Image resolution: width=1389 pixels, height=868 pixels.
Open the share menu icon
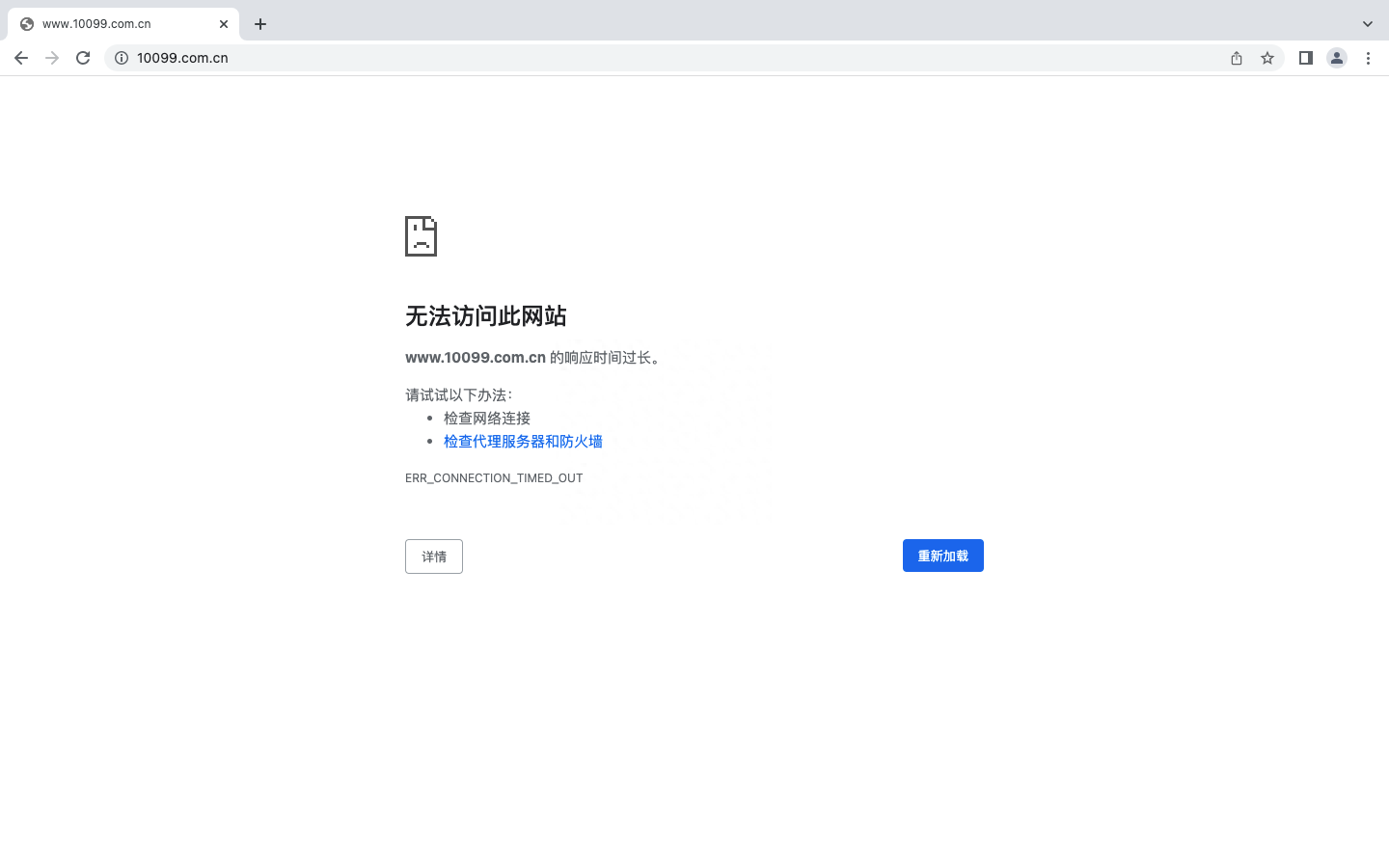[x=1236, y=58]
